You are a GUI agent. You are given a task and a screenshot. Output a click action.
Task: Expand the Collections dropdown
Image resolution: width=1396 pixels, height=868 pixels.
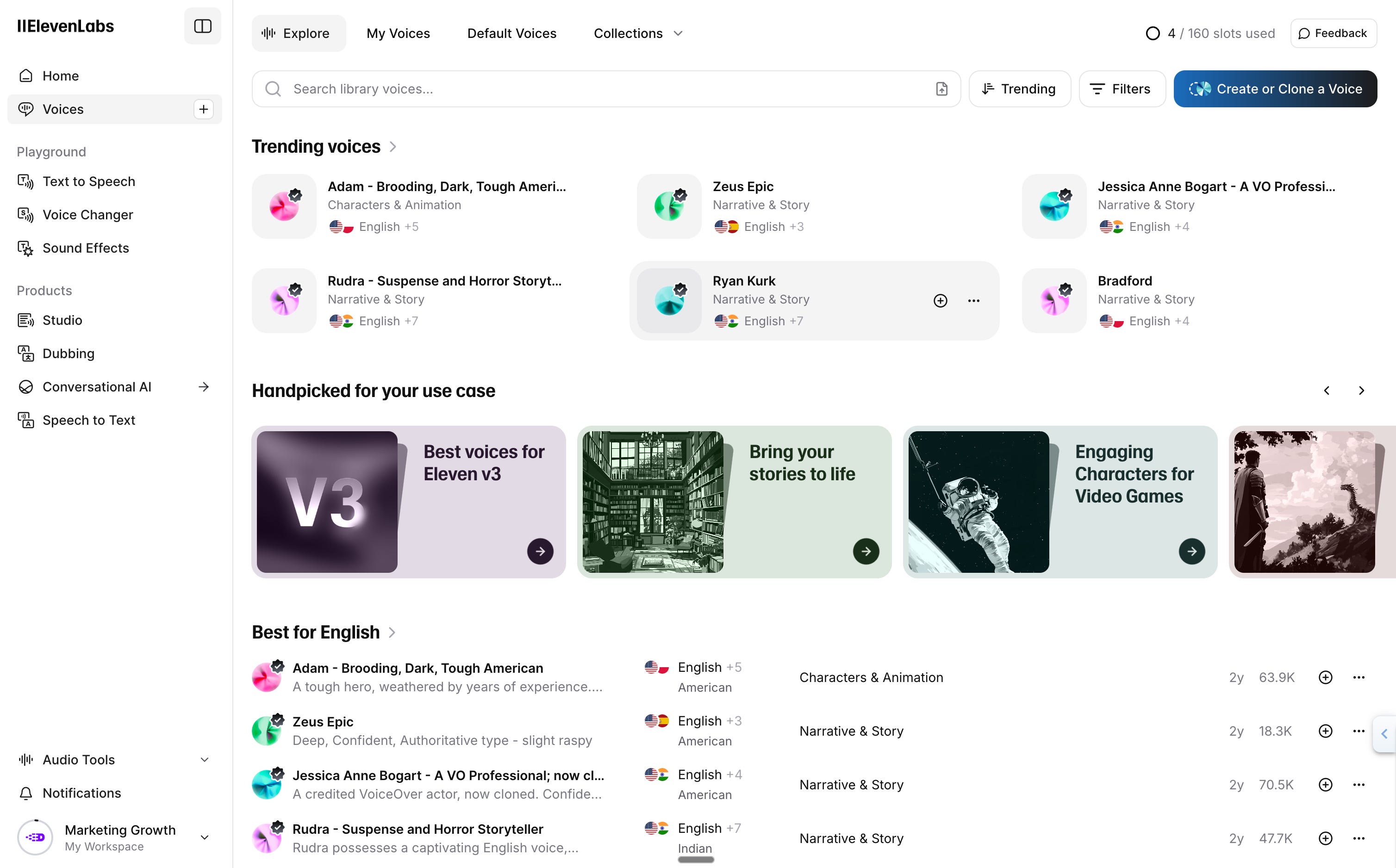point(638,33)
